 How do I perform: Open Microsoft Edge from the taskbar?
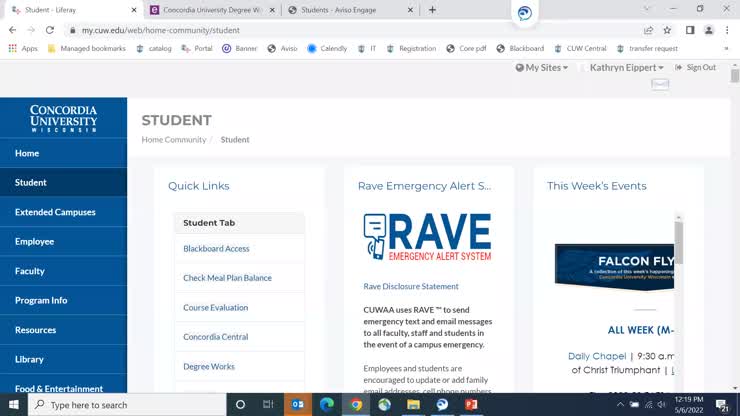(x=327, y=405)
